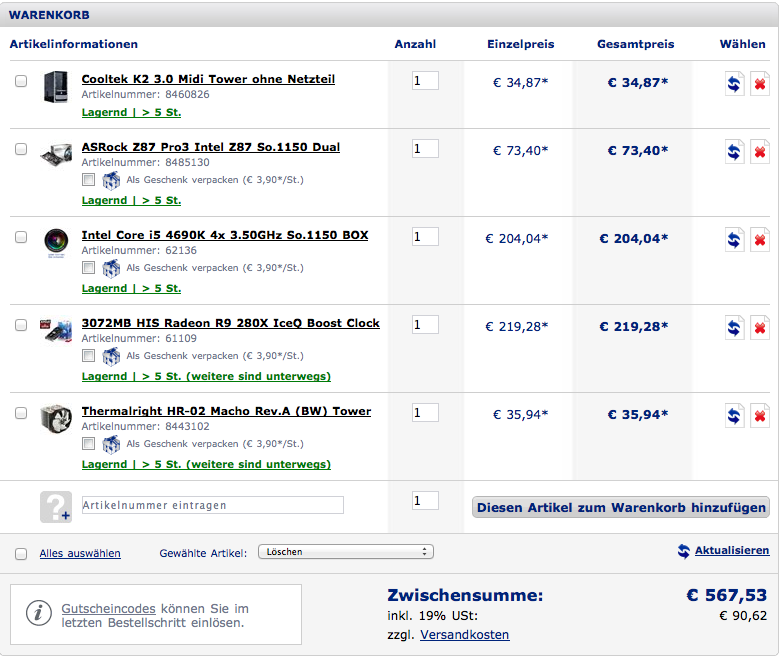
Task: Click gift box icon under HIS Radeon
Action: [111, 356]
